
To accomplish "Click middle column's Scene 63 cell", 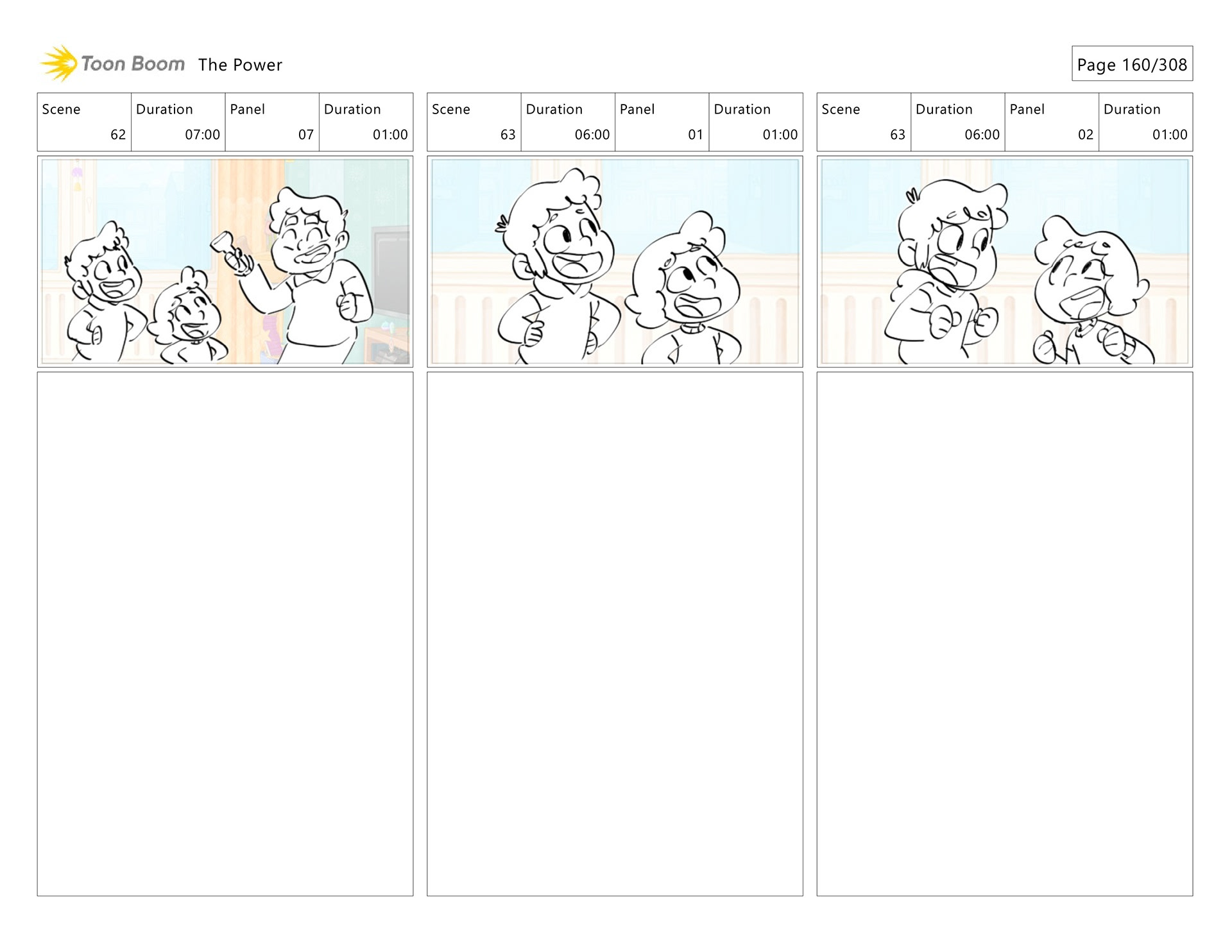I will pos(474,122).
